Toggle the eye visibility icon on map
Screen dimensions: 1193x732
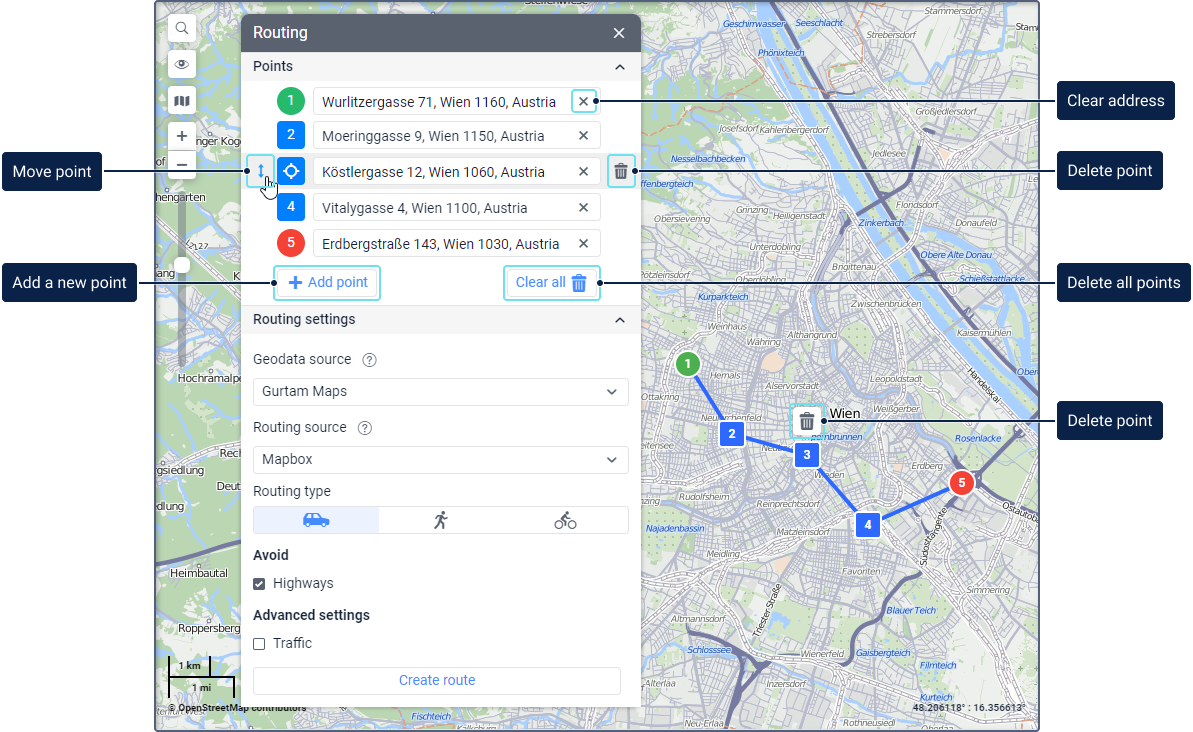pyautogui.click(x=182, y=64)
